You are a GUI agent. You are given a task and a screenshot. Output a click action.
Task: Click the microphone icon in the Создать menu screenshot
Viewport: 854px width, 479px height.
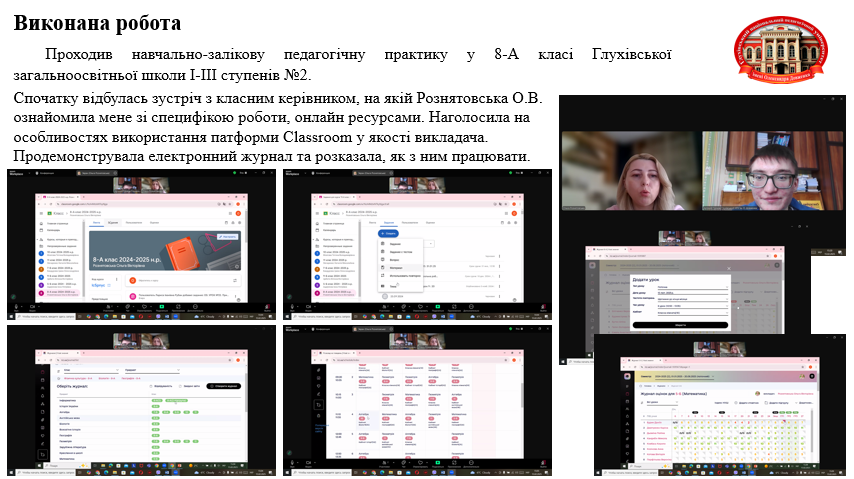coord(292,306)
